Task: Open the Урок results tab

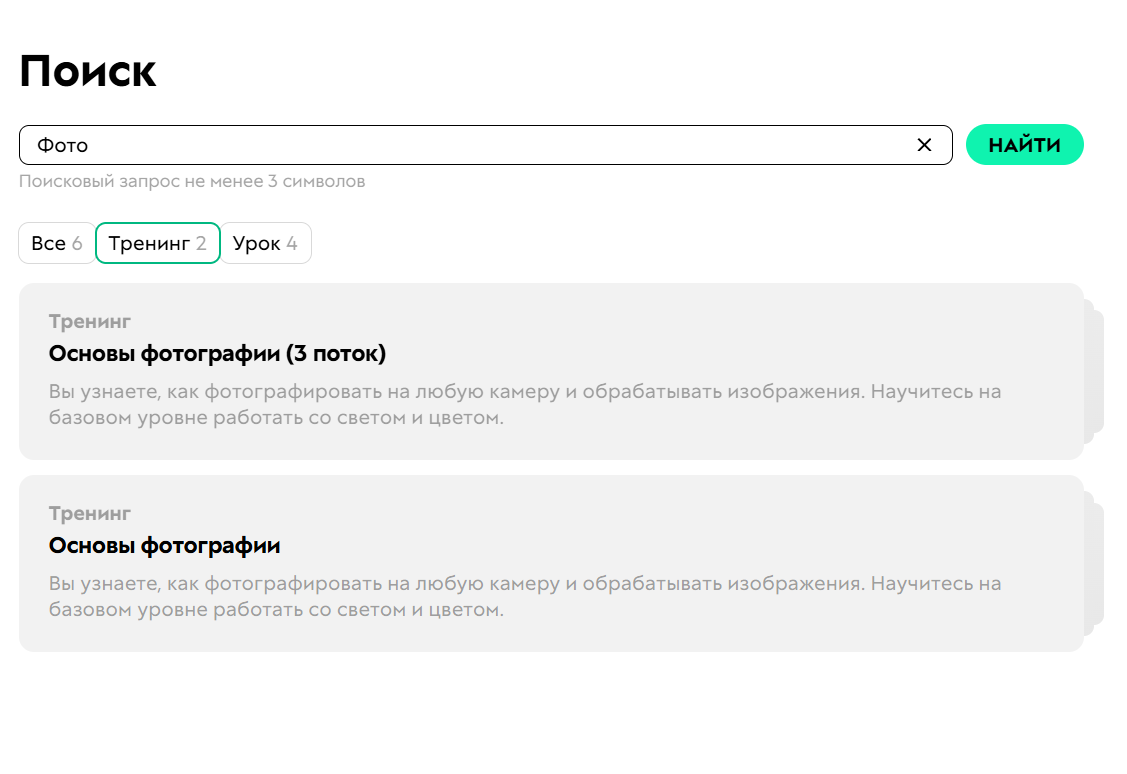Action: coord(265,243)
